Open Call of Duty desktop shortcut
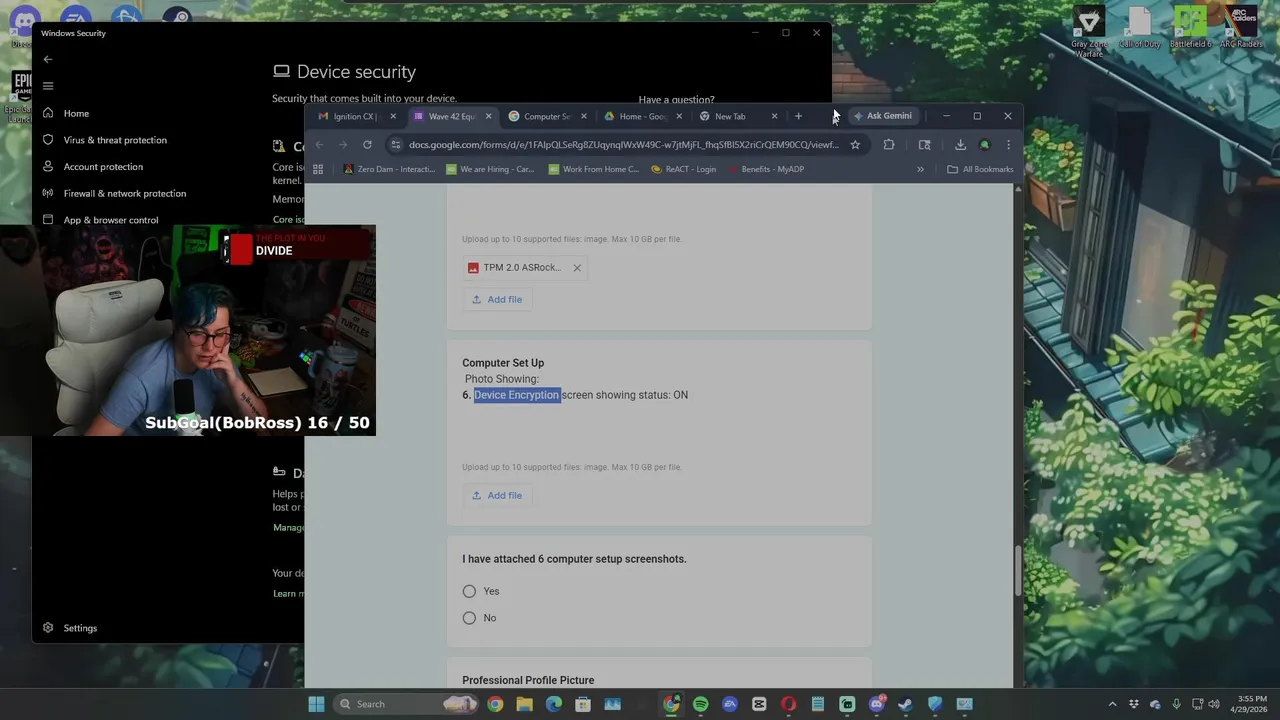The height and width of the screenshot is (720, 1280). (1139, 28)
